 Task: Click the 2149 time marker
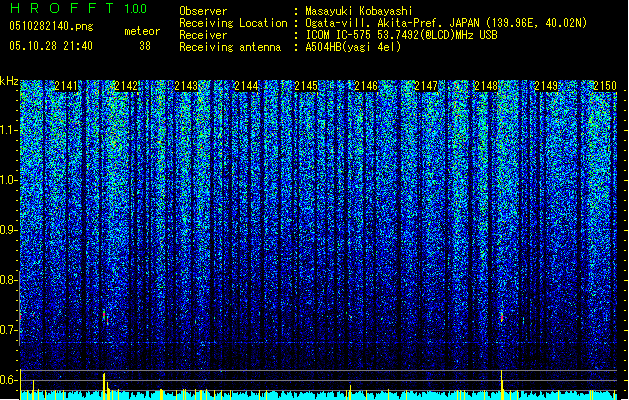[x=546, y=86]
